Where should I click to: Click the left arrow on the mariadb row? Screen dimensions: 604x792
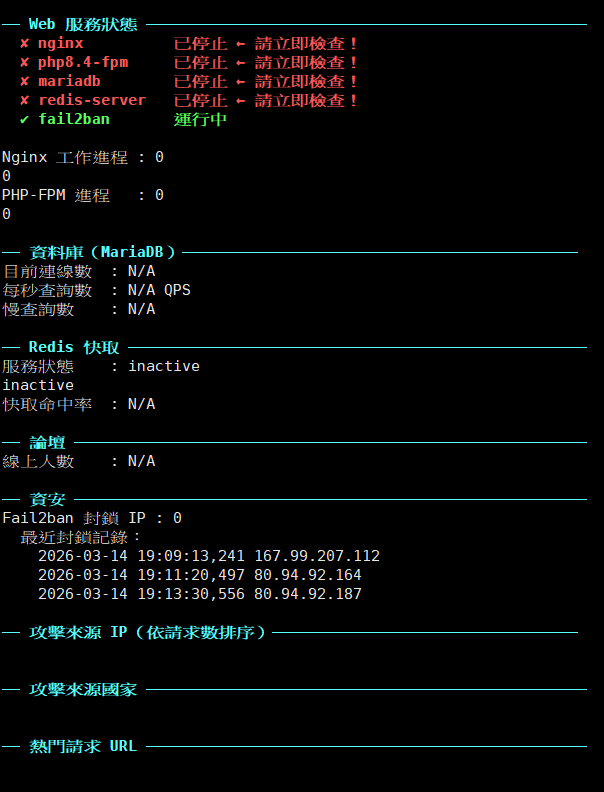coord(241,82)
